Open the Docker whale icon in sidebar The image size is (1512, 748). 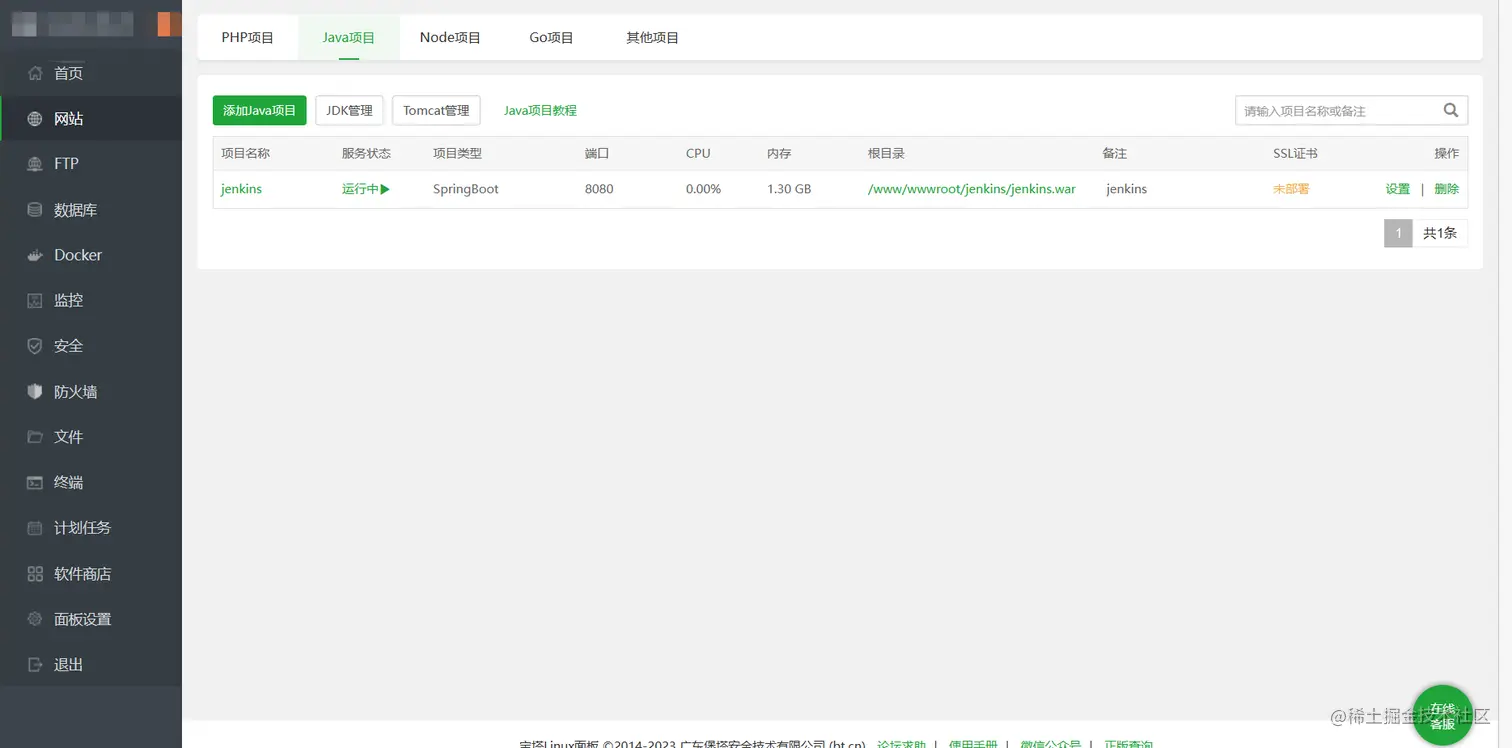pyautogui.click(x=35, y=255)
